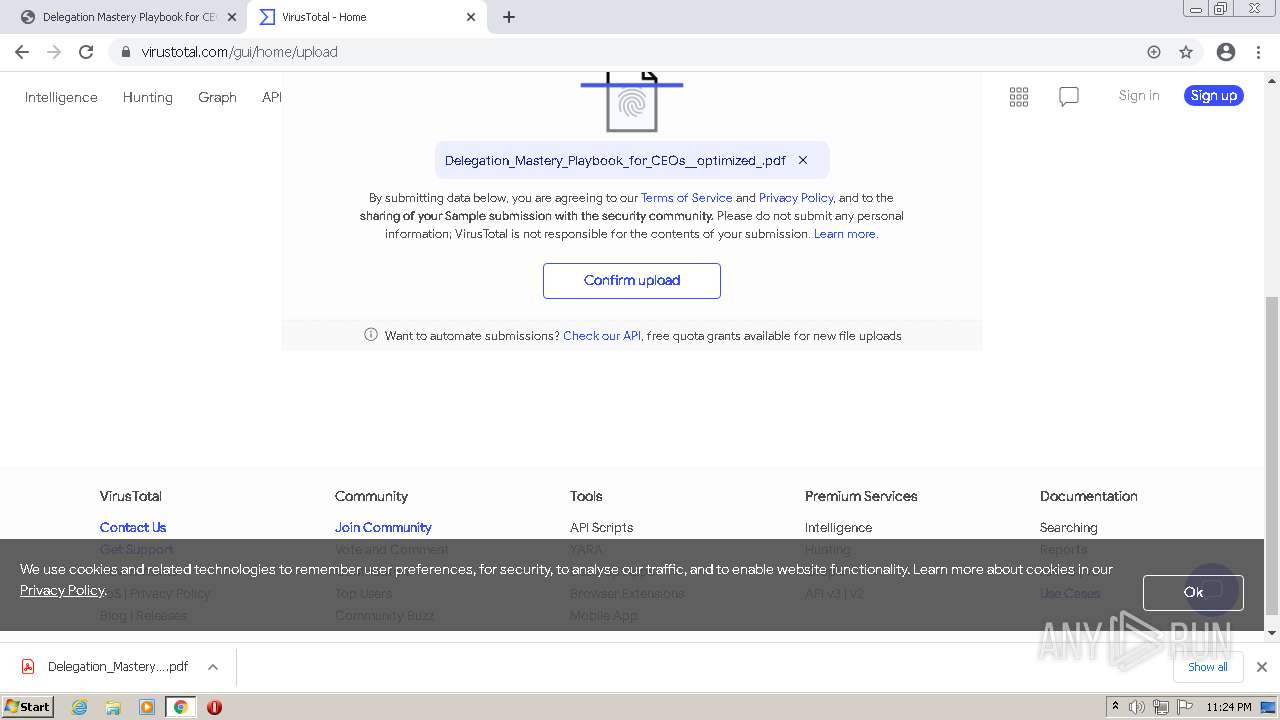Click the lock icon in address bar
The image size is (1280, 720).
(125, 52)
